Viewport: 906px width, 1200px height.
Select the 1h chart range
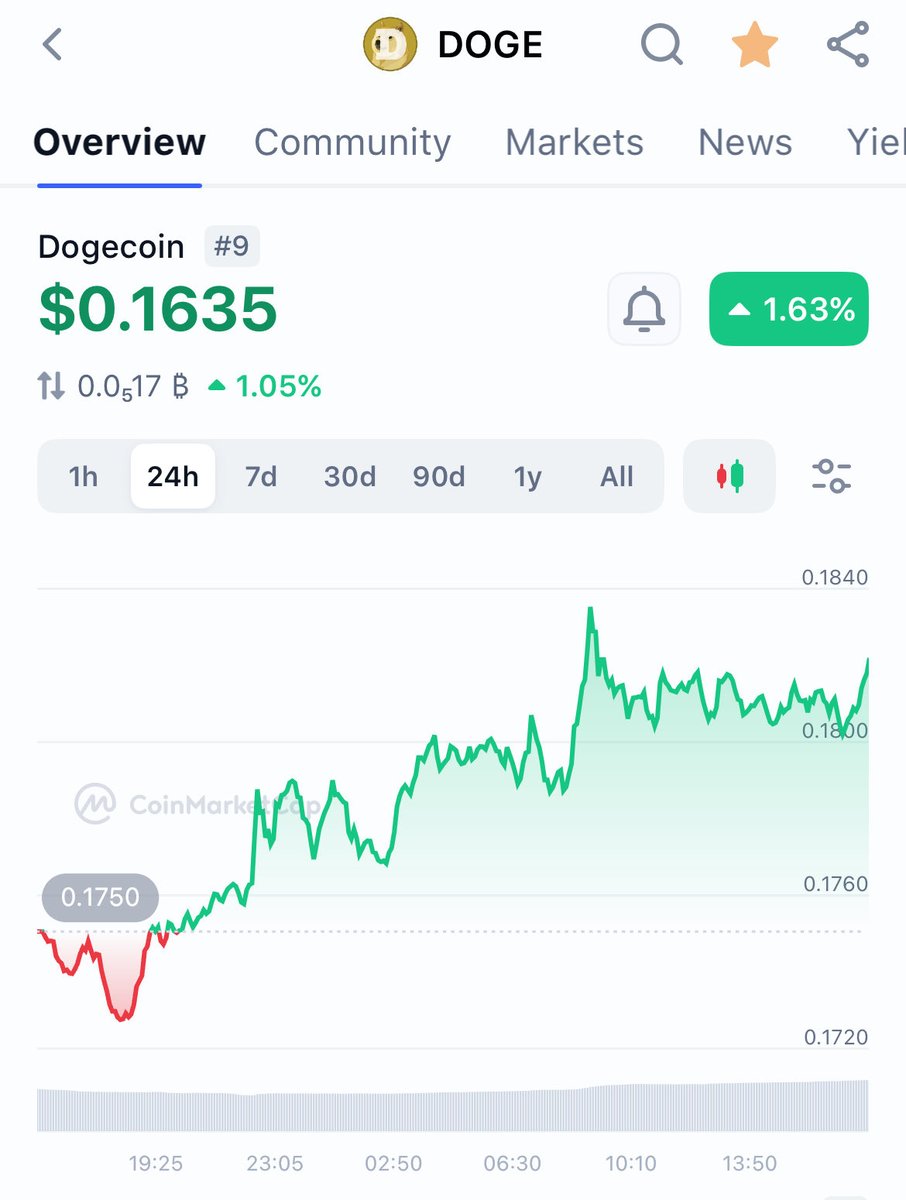[x=84, y=476]
